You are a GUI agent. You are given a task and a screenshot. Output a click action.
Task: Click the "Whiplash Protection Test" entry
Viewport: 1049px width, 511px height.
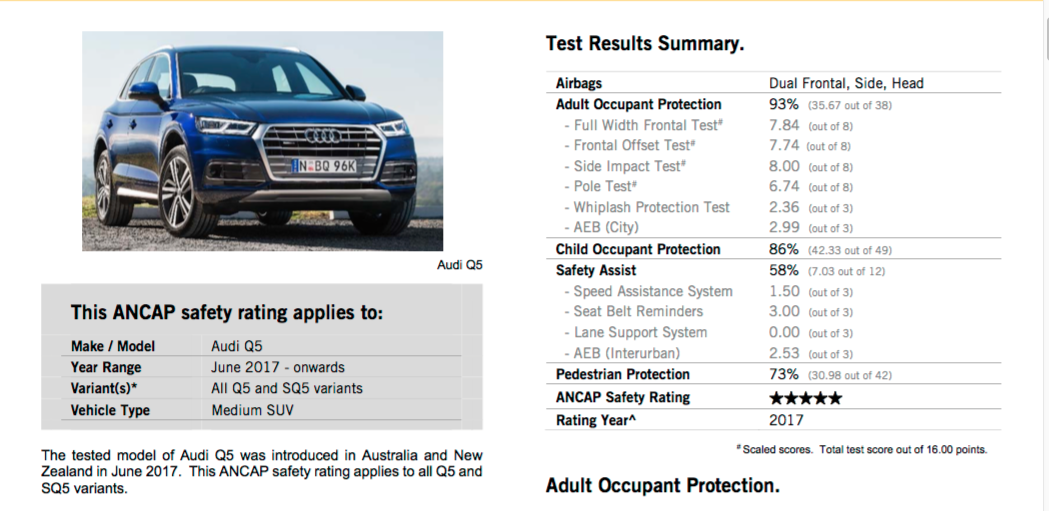click(x=651, y=208)
